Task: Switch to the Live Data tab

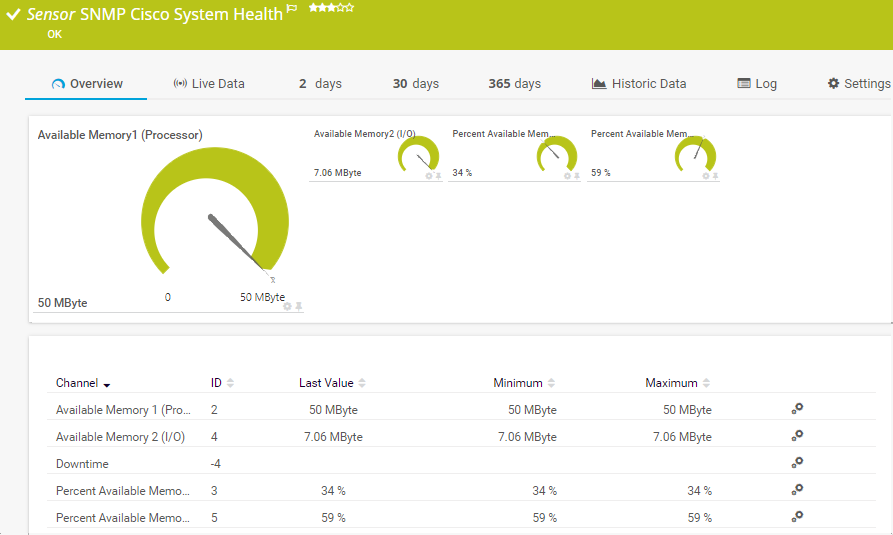Action: point(209,84)
